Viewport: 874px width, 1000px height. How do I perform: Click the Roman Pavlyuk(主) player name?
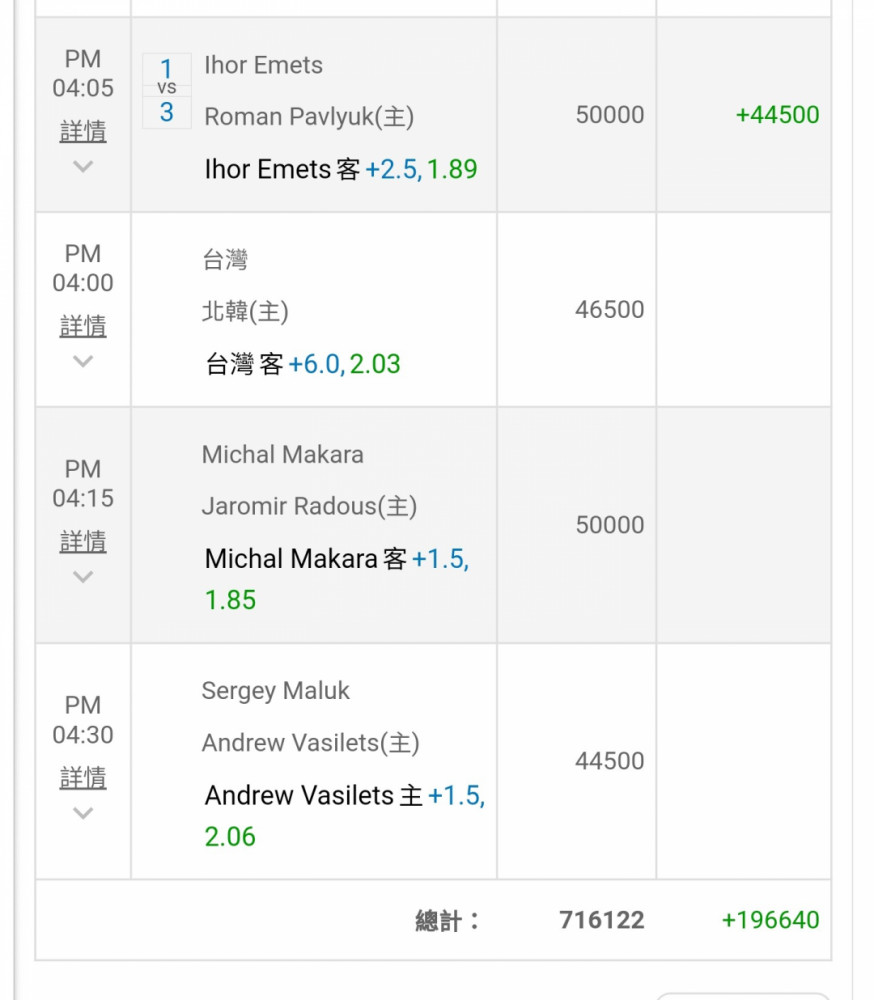309,117
